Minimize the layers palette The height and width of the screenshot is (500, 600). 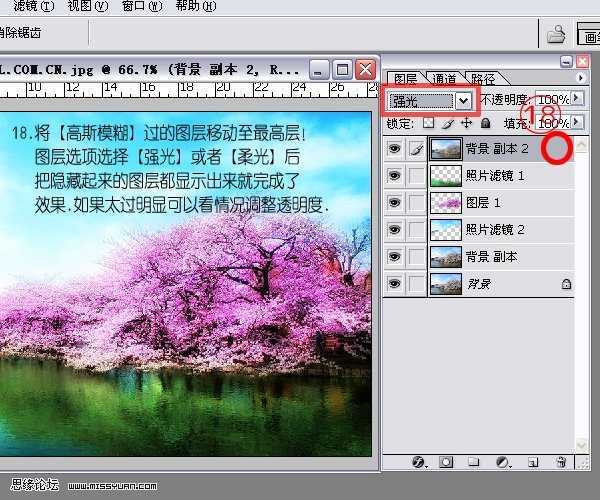(566, 62)
